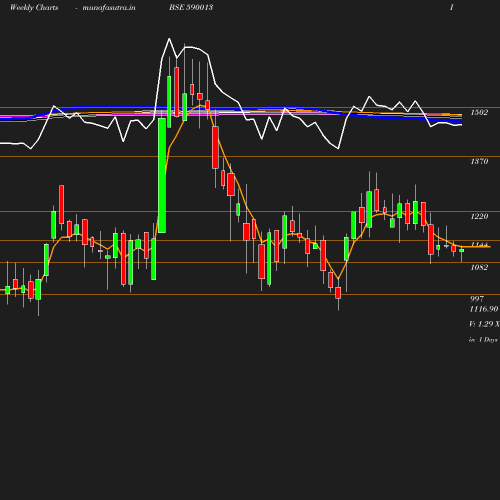The height and width of the screenshot is (500, 500).
Task: Click the 'munafasutra.in' source label
Action: point(109,8)
